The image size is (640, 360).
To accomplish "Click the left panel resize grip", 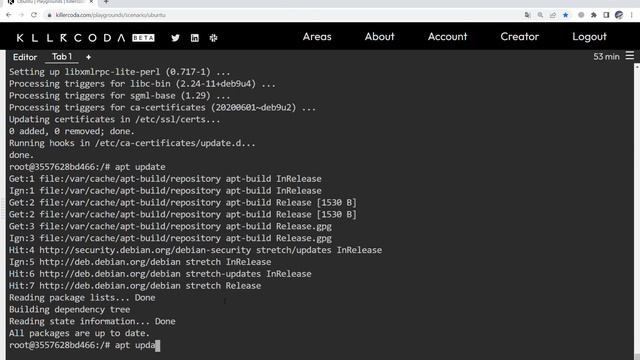I will [x=3, y=208].
